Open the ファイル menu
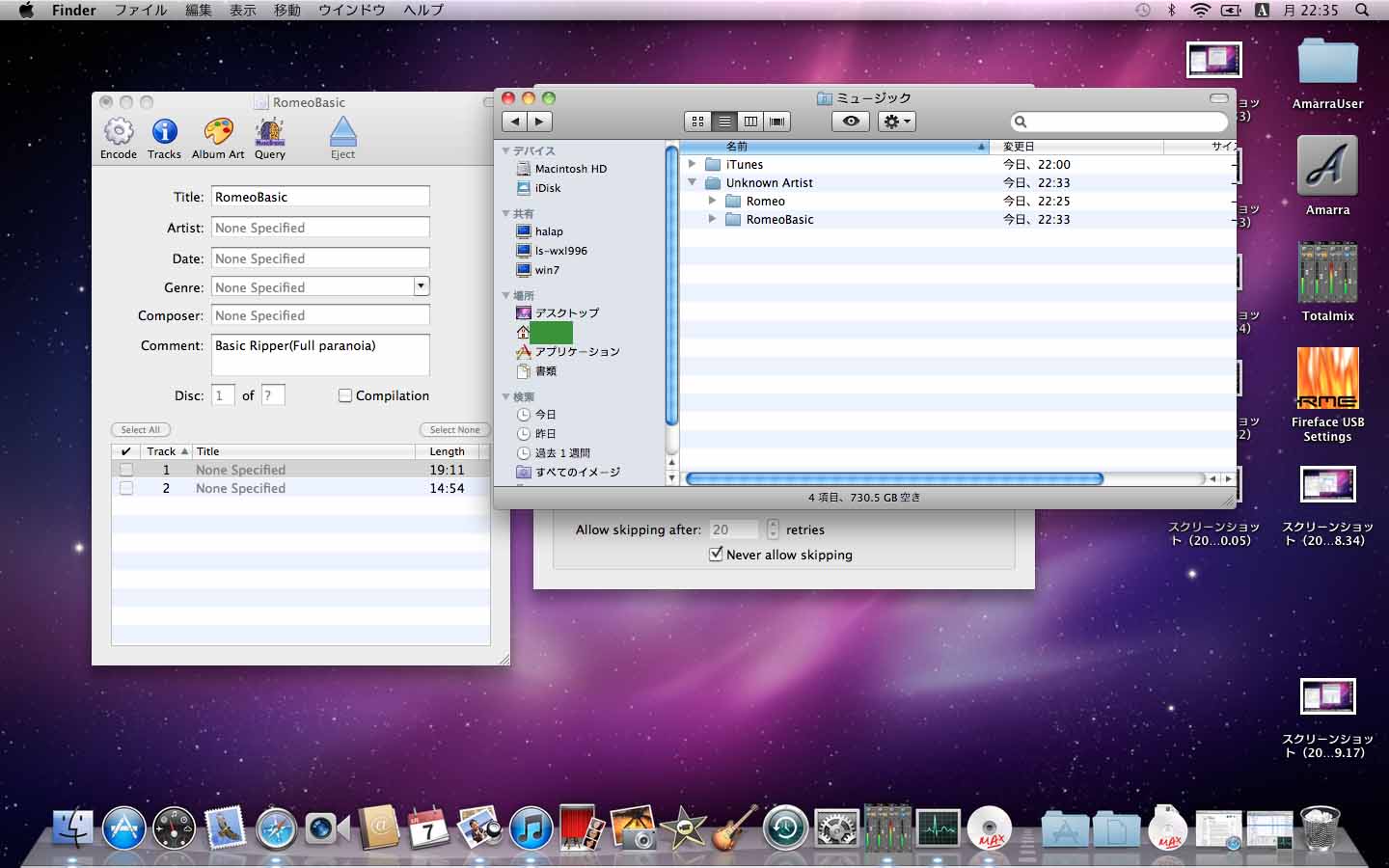This screenshot has width=1389, height=868. coord(141,10)
